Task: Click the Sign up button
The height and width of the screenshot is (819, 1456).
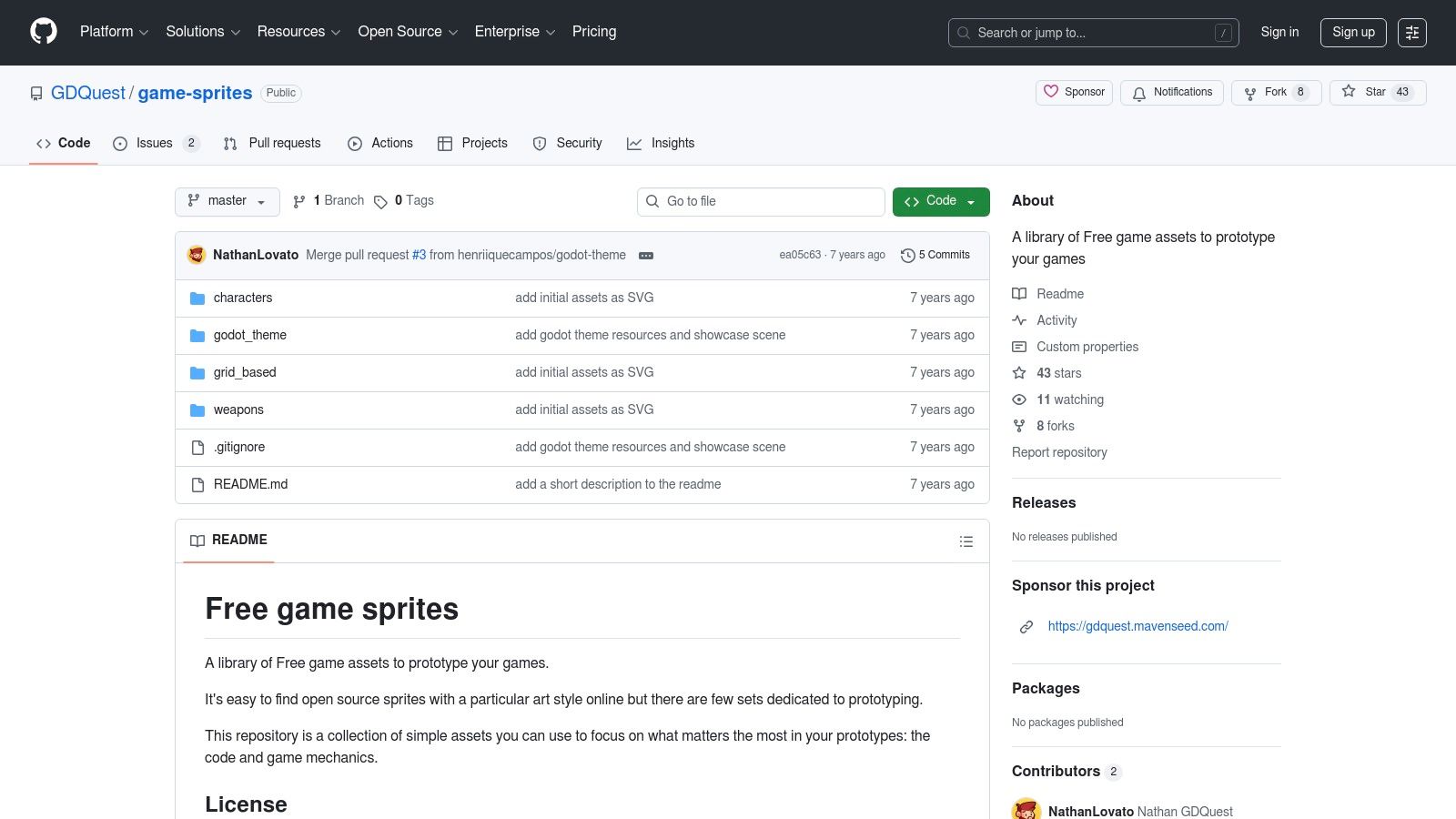Action: pos(1353,32)
